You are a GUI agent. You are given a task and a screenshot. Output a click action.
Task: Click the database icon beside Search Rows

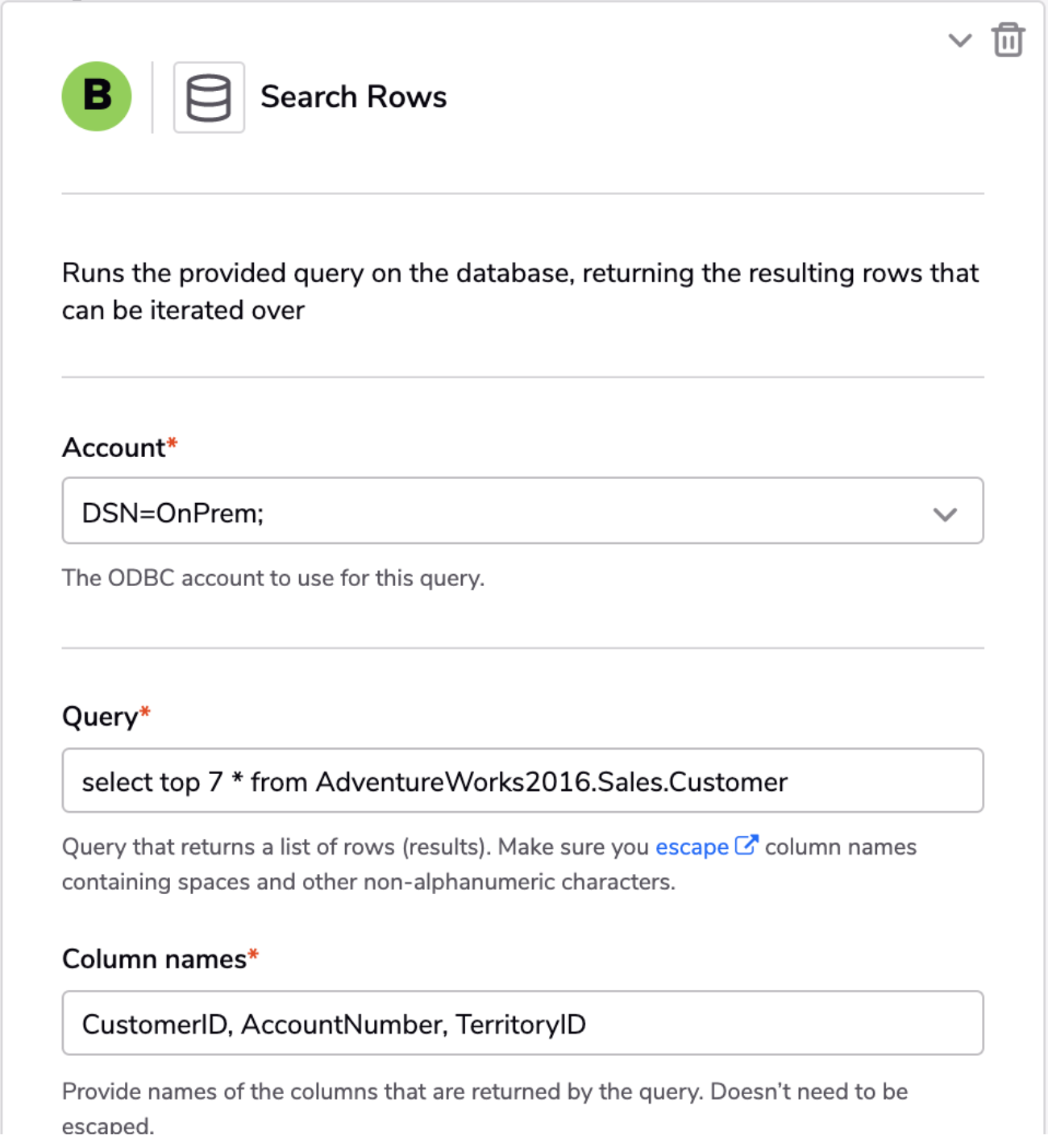209,98
